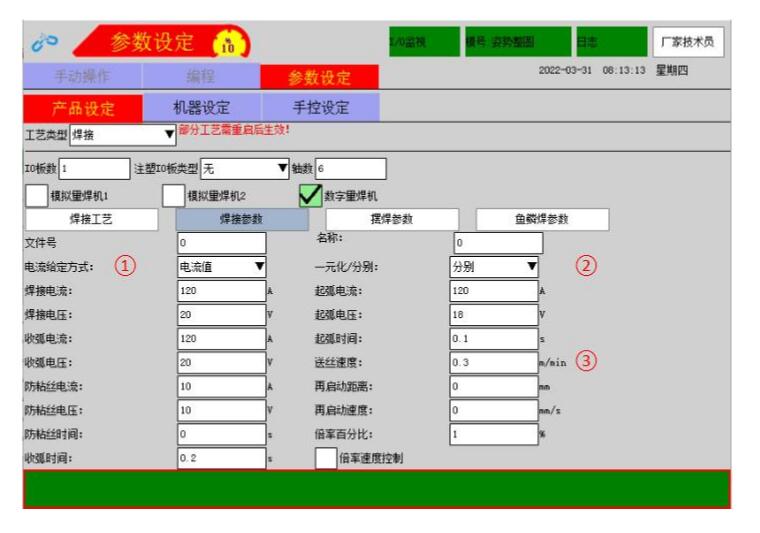Open the 焊接工艺 section
The height and width of the screenshot is (533, 760).
(x=92, y=219)
